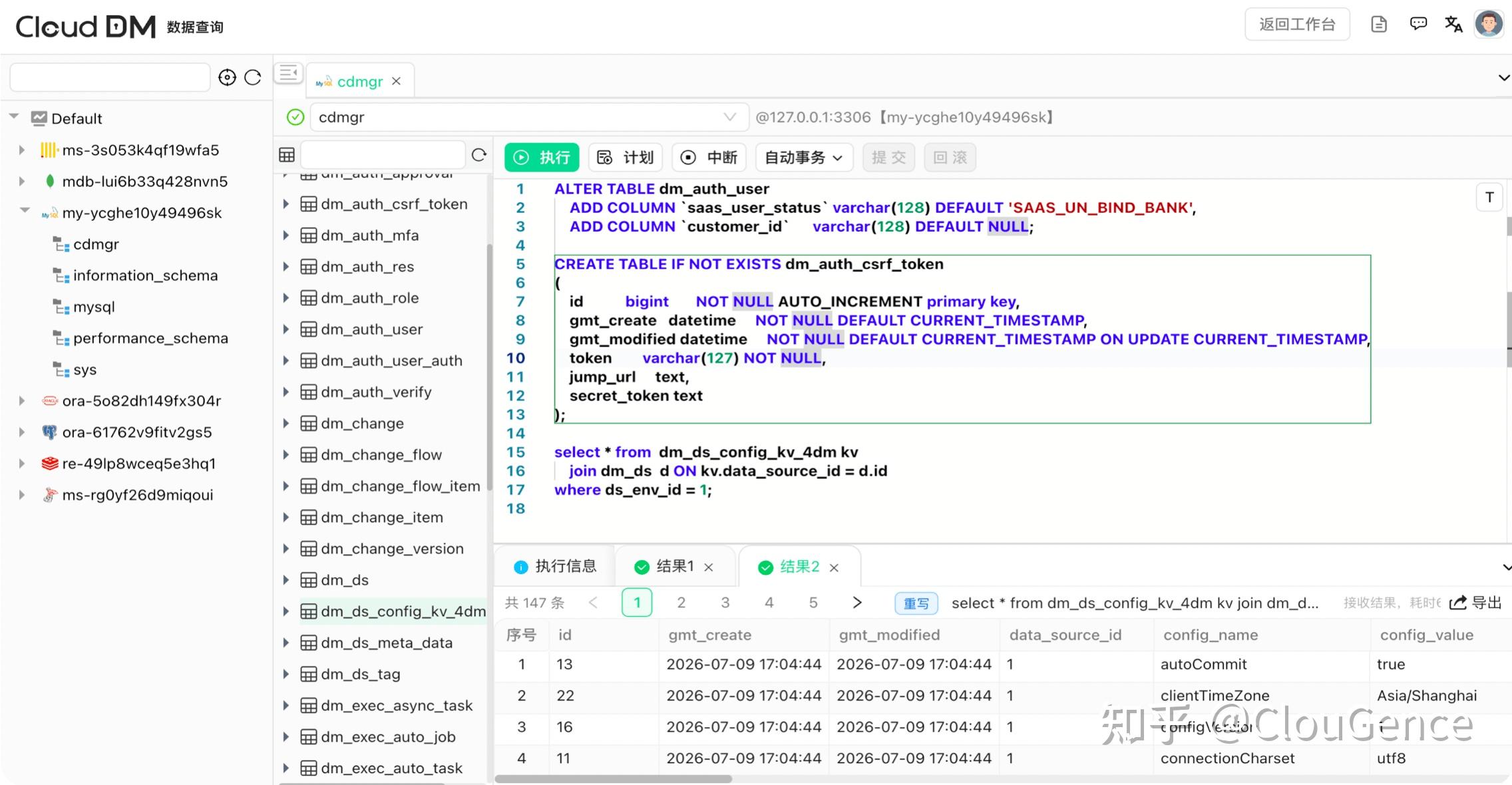Focus the table filter input field
1512x785 pixels.
coord(383,156)
